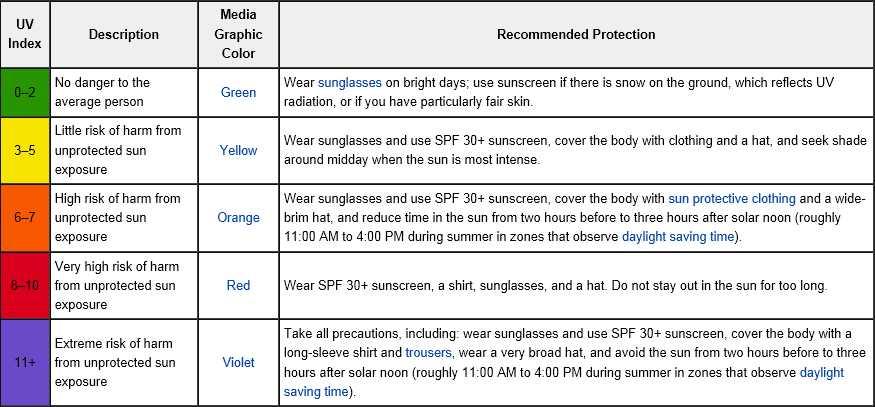Select the yellow 3–5 UV index cell
Screen dimensions: 875x407
pyautogui.click(x=25, y=150)
